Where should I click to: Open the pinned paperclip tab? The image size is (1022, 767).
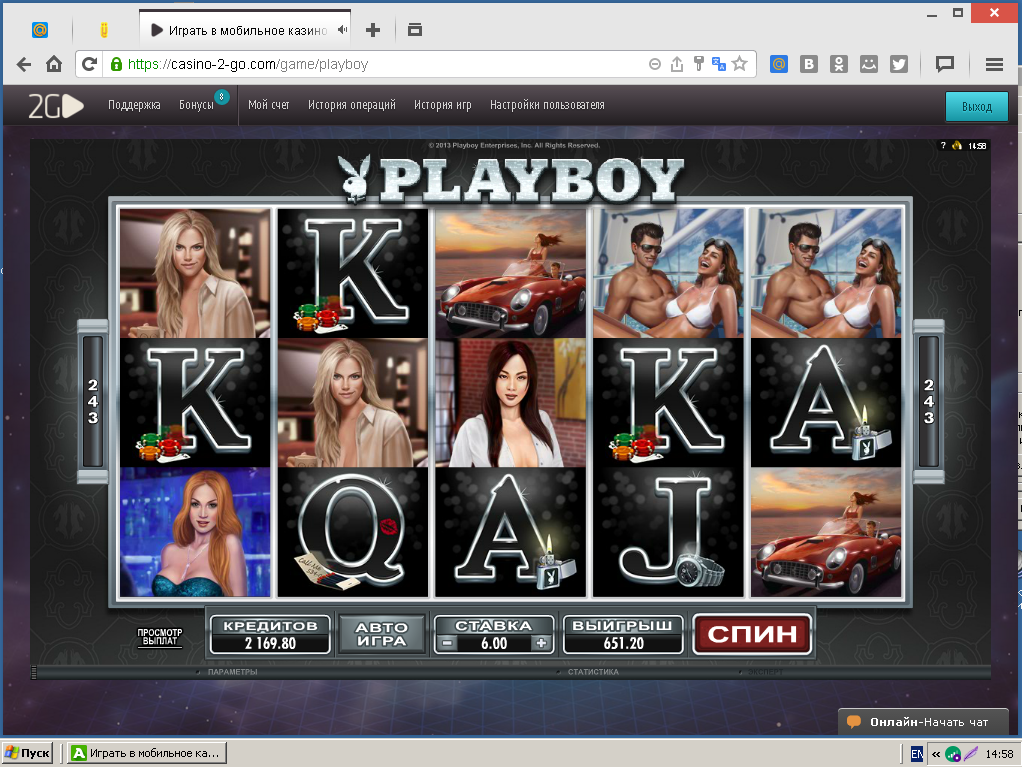(104, 30)
